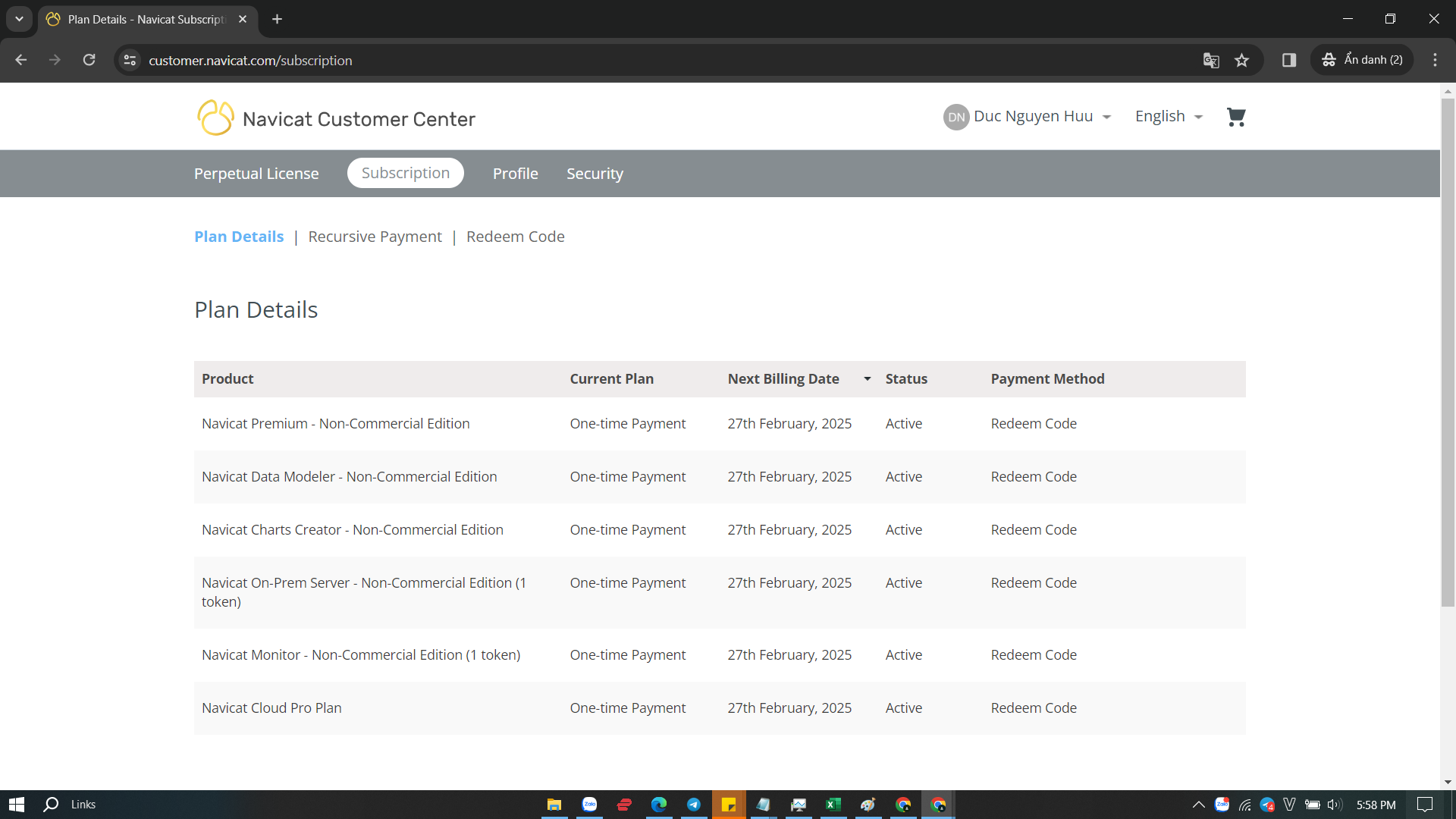Open the Paint palette app in taskbar

click(868, 805)
